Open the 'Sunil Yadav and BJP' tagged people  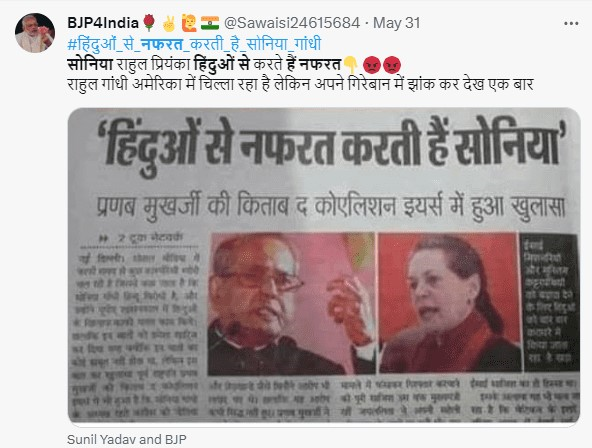[x=126, y=440]
